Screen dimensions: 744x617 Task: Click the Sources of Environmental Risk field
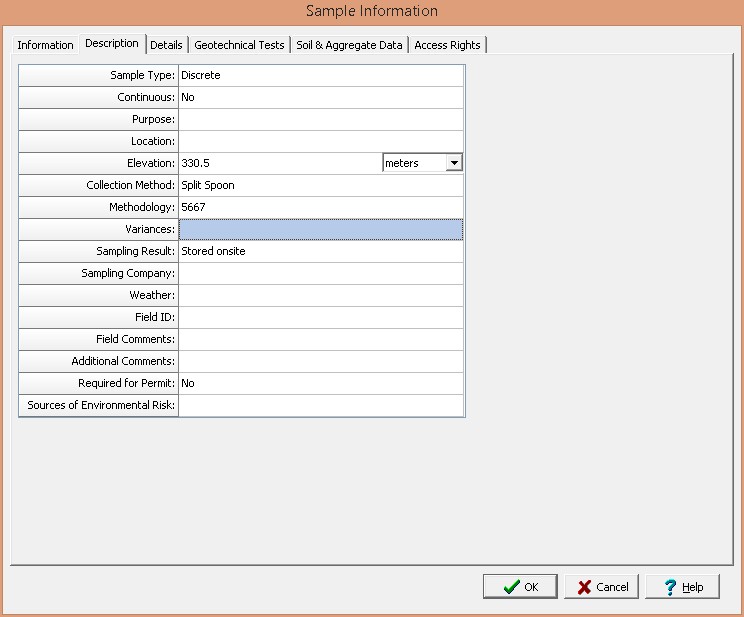point(320,405)
